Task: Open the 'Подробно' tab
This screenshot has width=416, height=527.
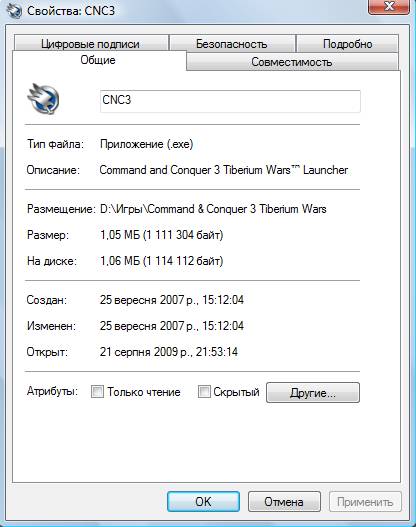Action: (x=347, y=44)
